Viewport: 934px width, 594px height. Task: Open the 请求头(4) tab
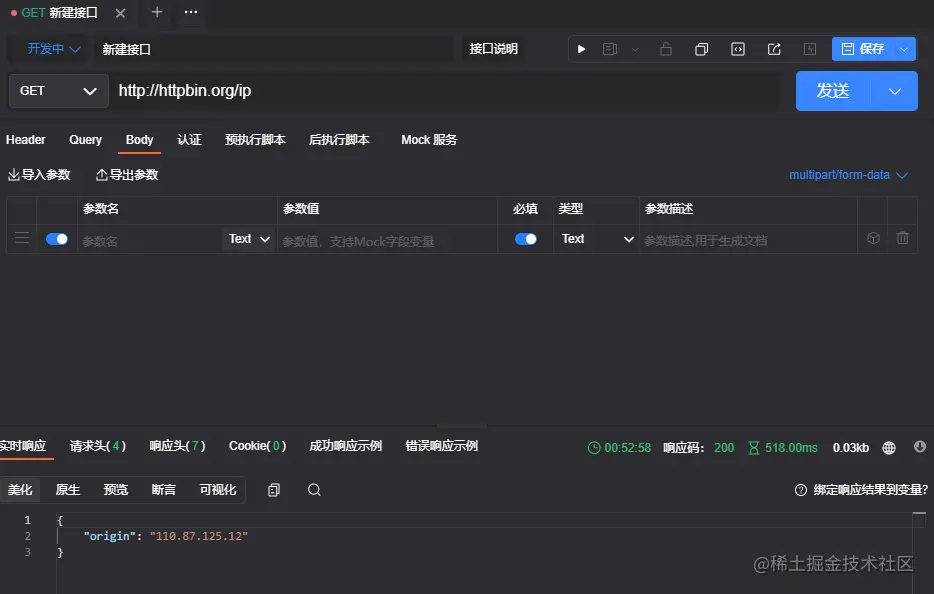pos(98,446)
